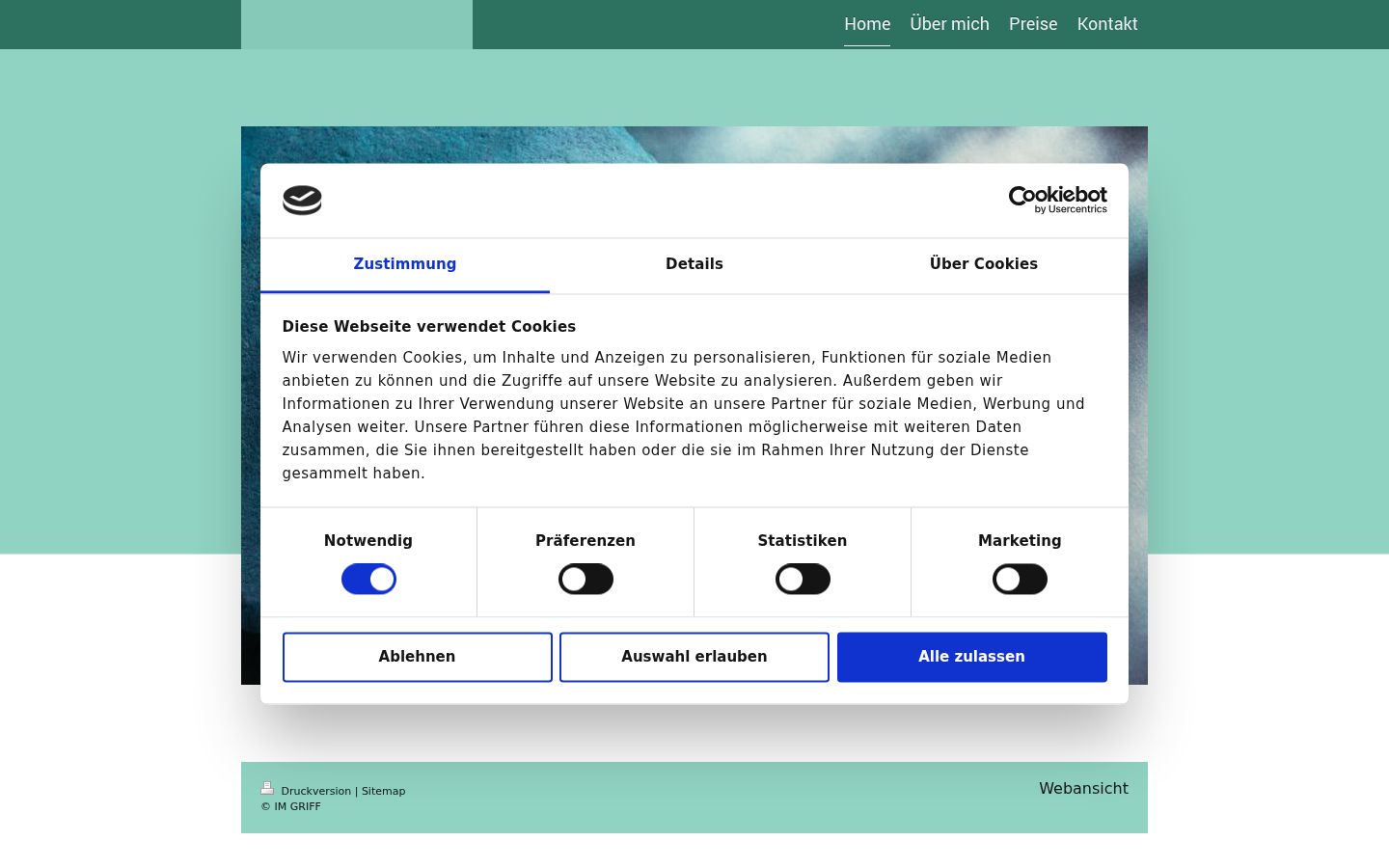This screenshot has width=1389, height=868.
Task: Open the Preise menu item
Action: 1033,24
